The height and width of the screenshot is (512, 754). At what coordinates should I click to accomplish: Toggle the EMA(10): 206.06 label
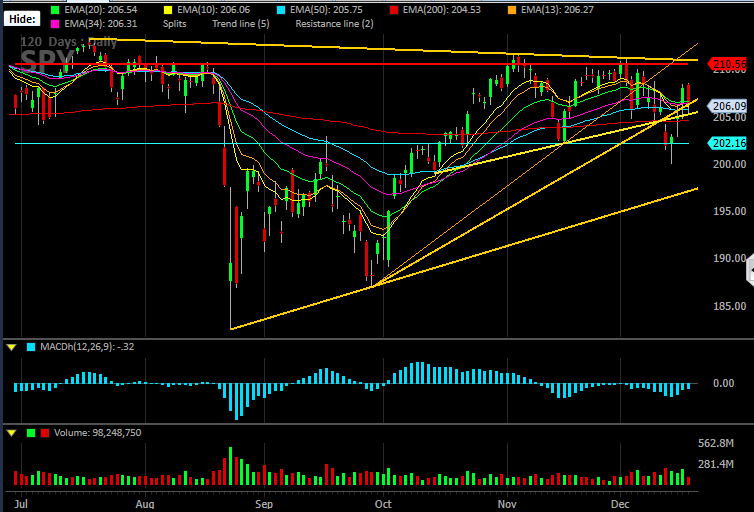click(214, 10)
